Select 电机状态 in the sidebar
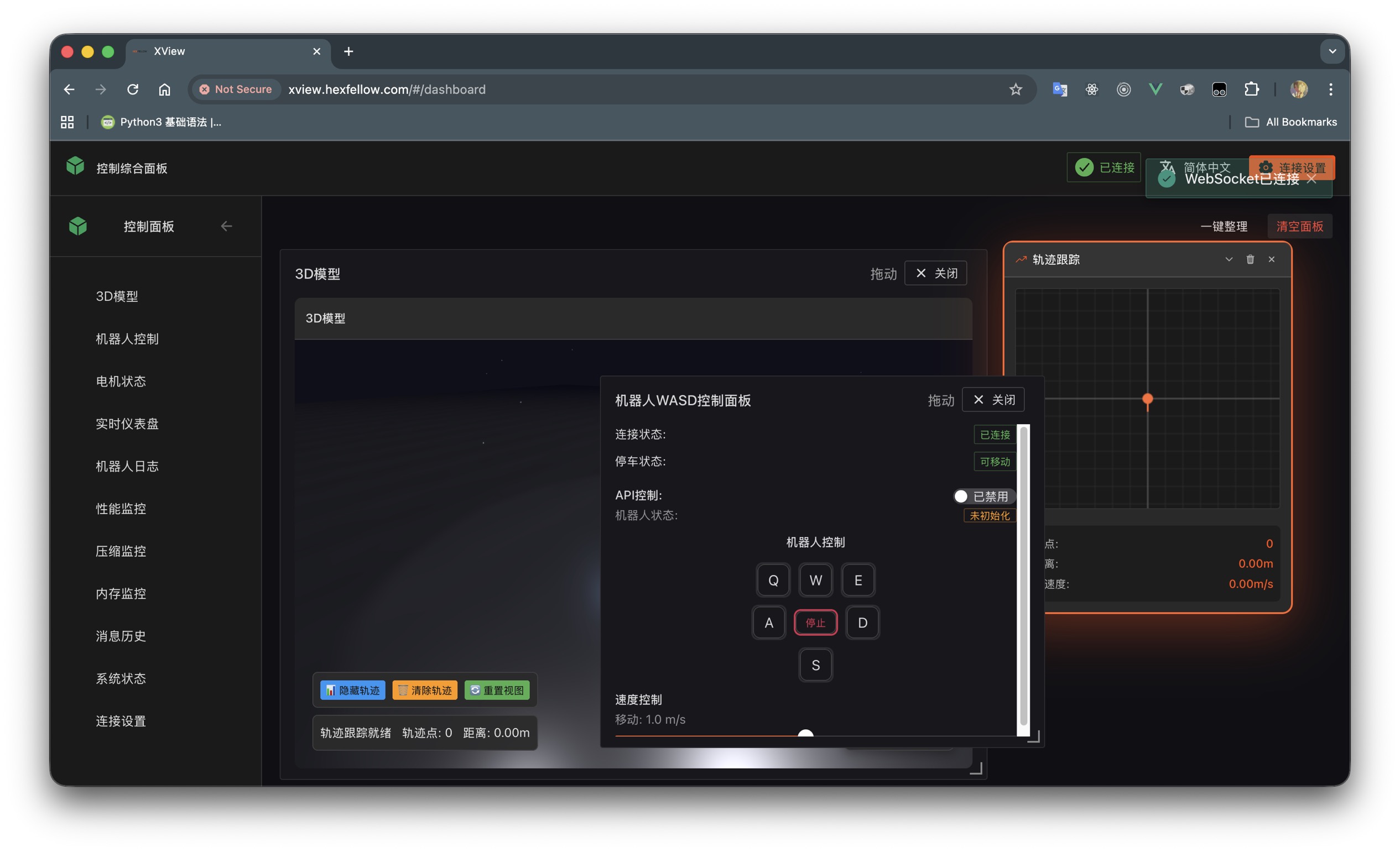The height and width of the screenshot is (852, 1400). tap(121, 381)
